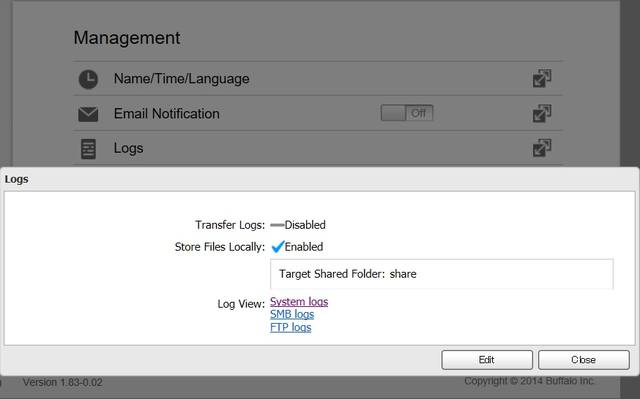Click the clock icon beside Name/Time/Language

tap(88, 79)
